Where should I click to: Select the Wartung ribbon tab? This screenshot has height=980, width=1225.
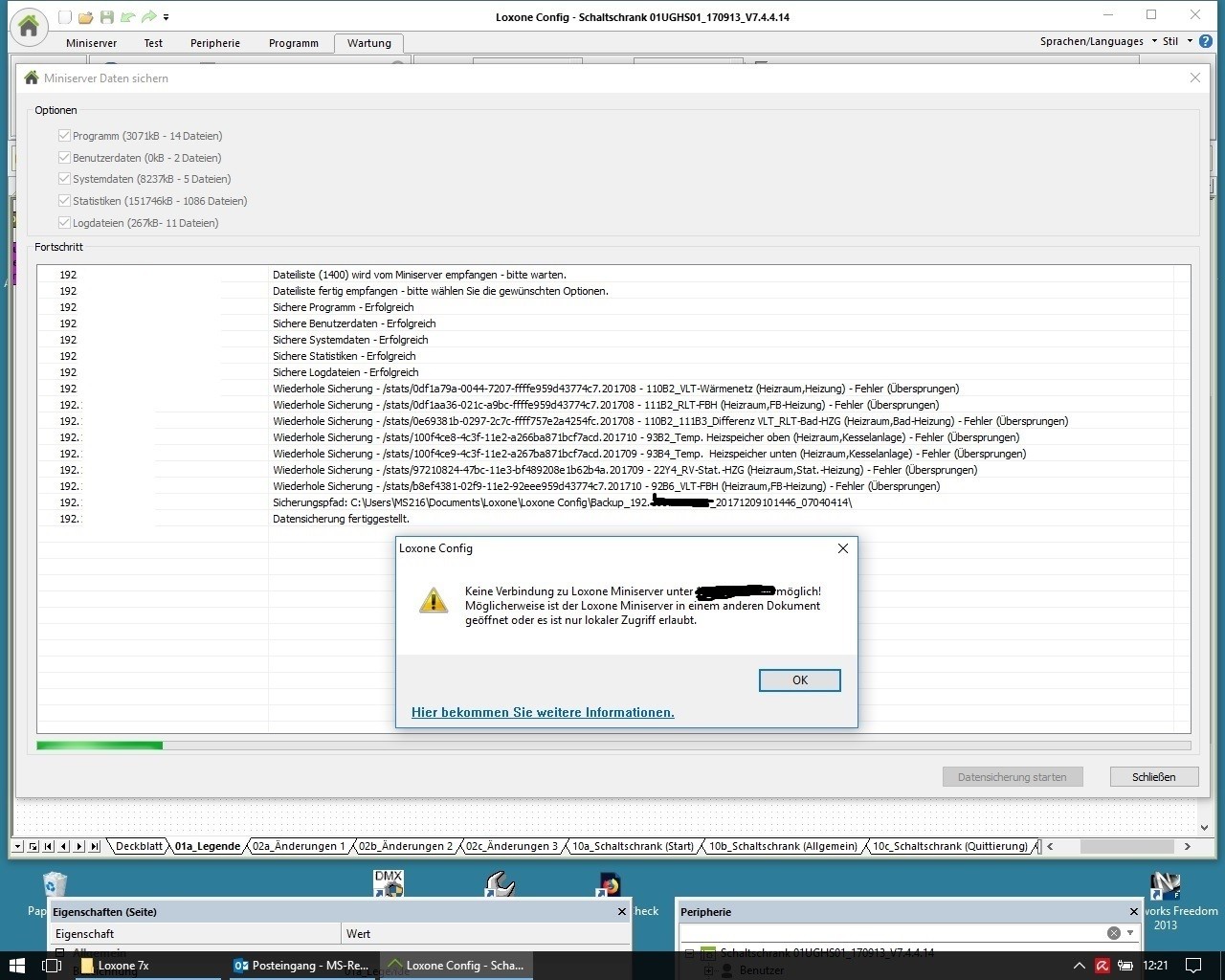[369, 43]
